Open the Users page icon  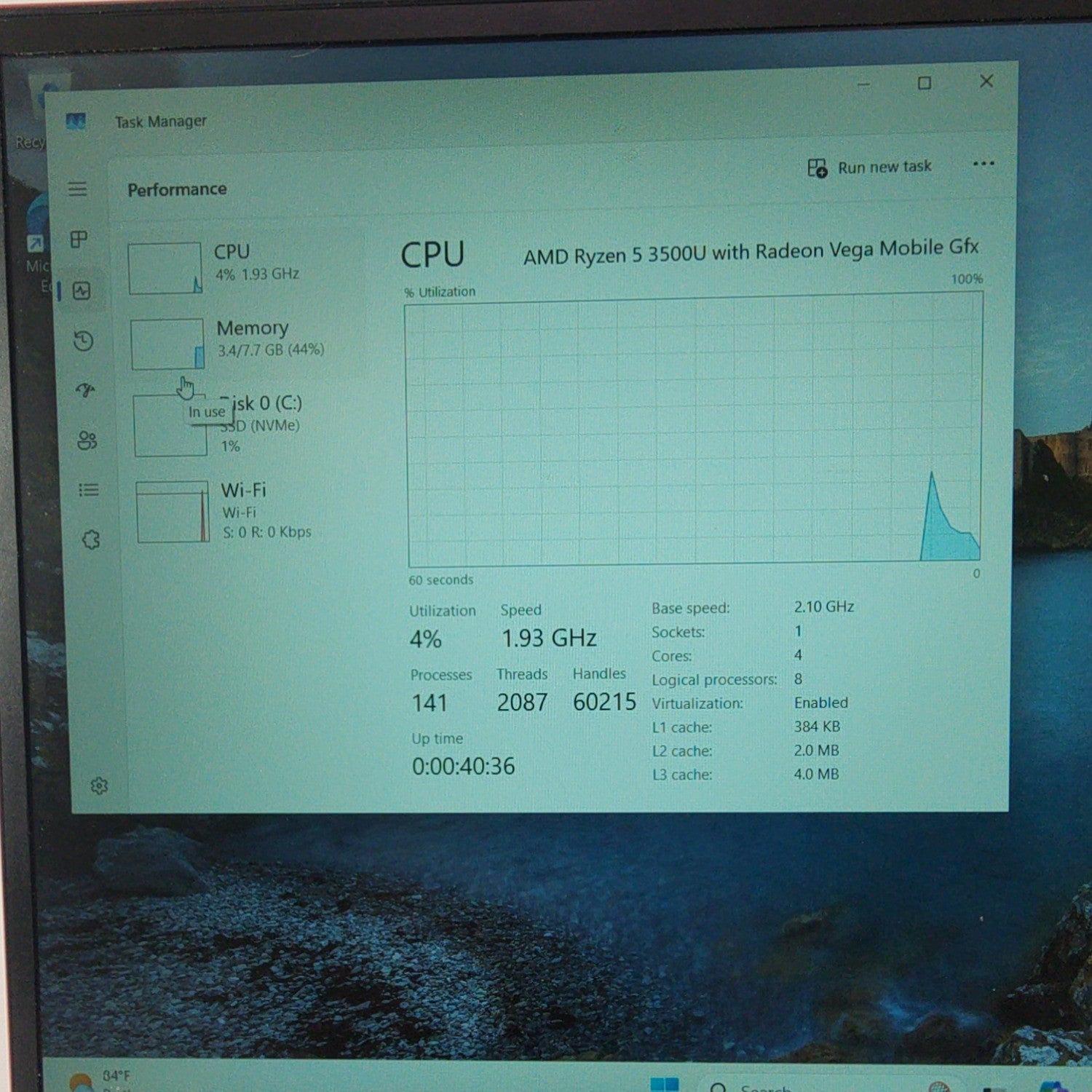point(87,440)
